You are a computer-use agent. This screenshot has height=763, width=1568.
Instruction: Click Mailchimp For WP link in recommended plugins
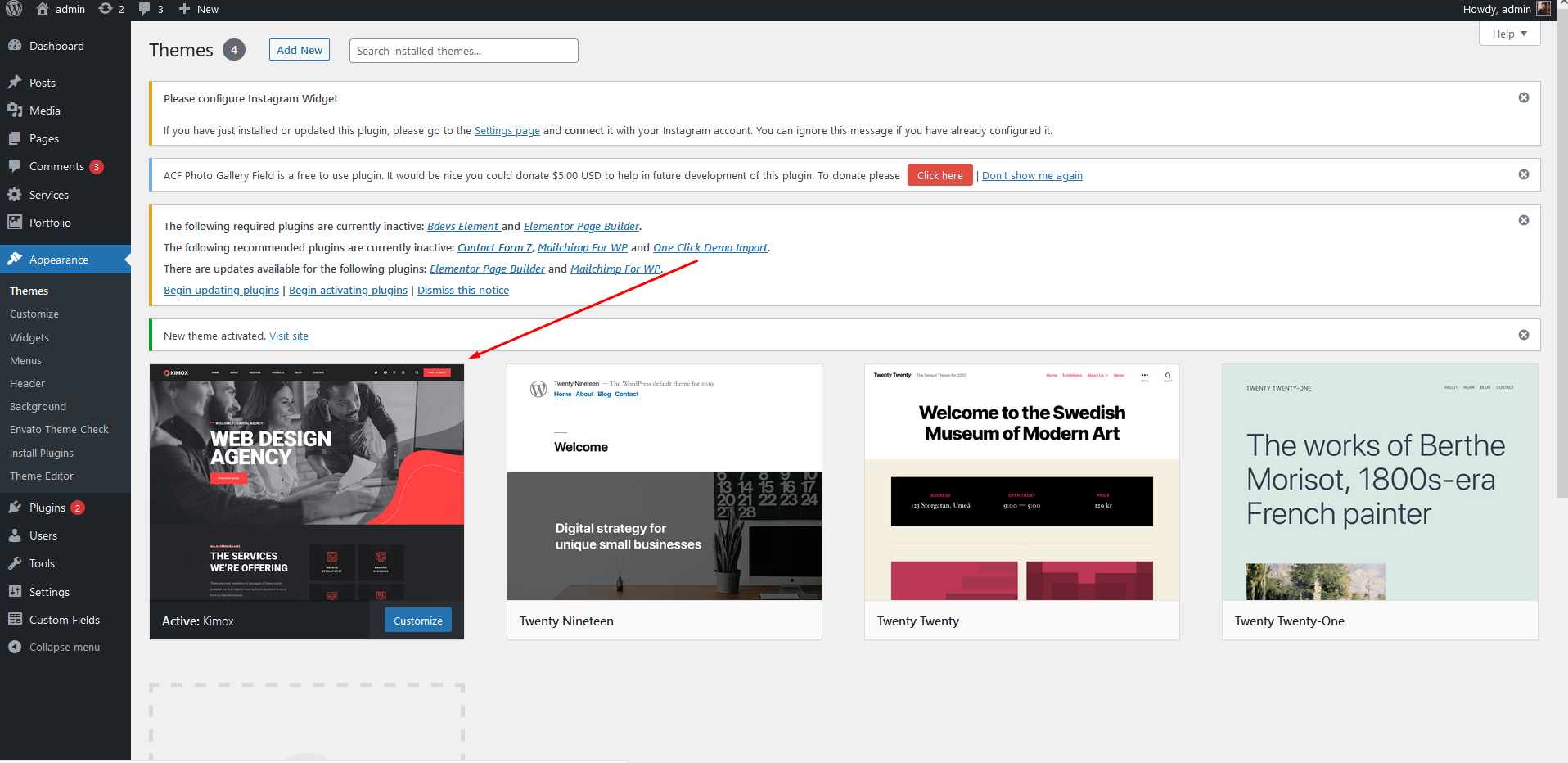coord(583,247)
